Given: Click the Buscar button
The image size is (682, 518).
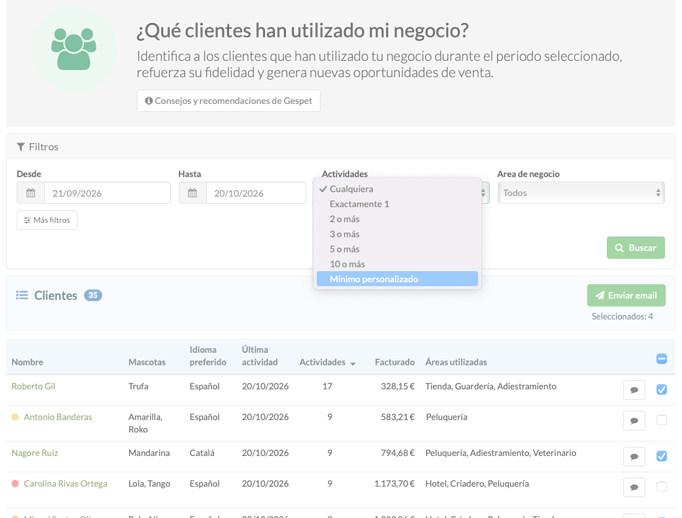Looking at the screenshot, I should tap(635, 247).
